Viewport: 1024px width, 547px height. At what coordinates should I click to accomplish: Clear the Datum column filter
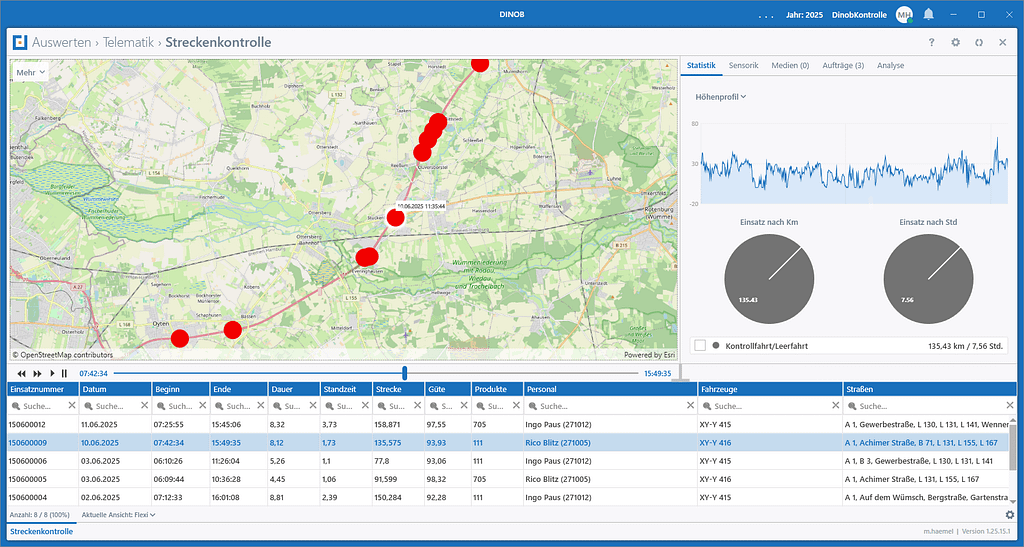(x=144, y=406)
